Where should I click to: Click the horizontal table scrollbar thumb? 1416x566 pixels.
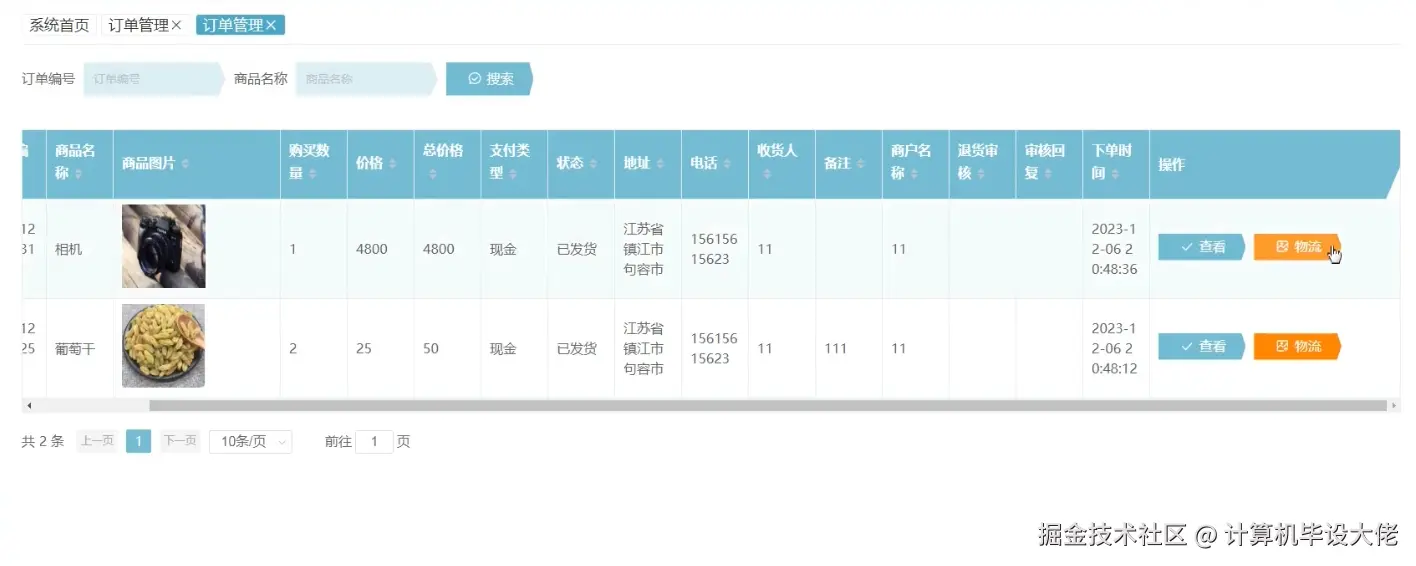768,406
